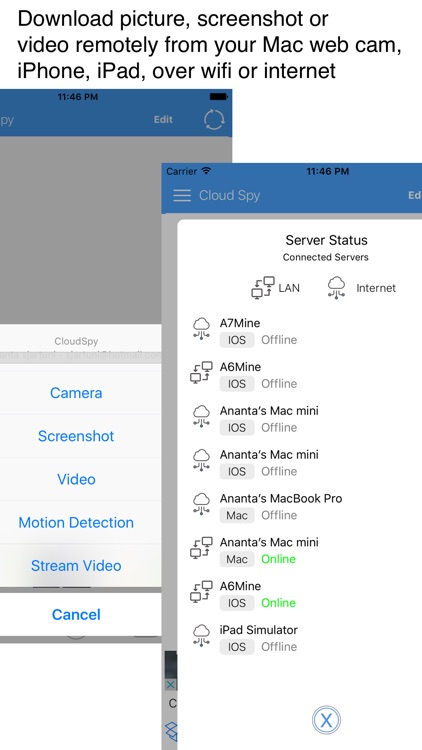Screen dimensions: 422x750
Task: Tap the refresh arrows icon in left phone
Action: pos(214,120)
